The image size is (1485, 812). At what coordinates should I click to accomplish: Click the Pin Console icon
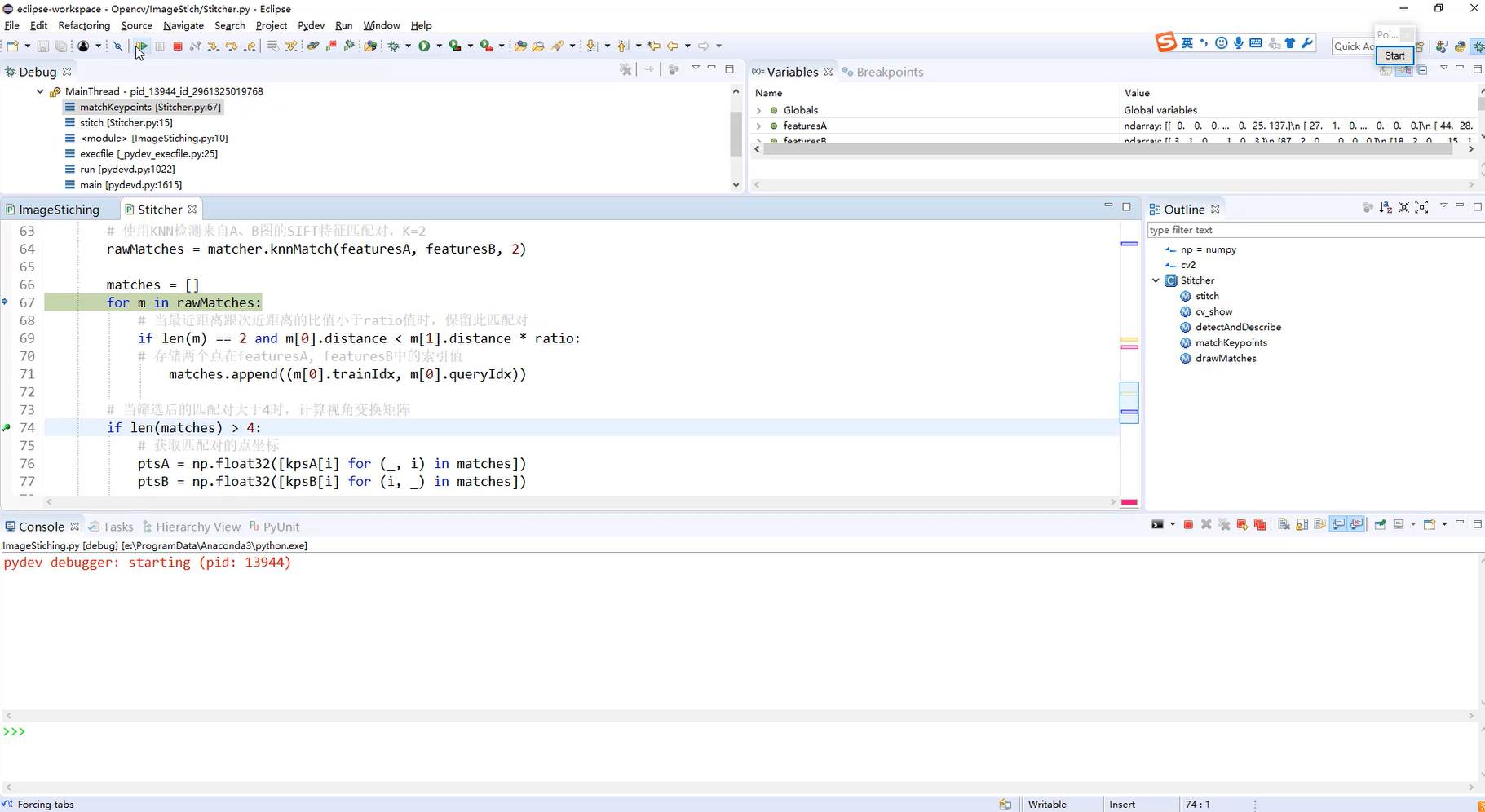pyautogui.click(x=1380, y=524)
